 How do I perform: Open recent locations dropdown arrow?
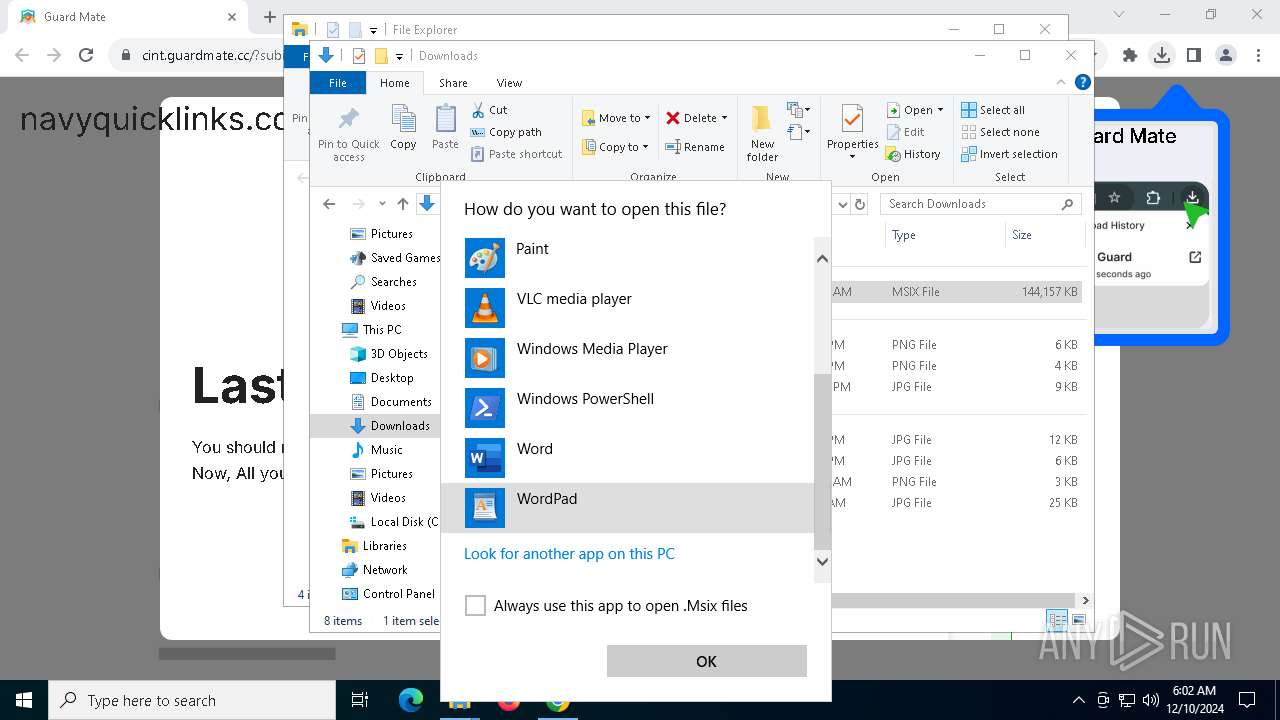coord(382,204)
